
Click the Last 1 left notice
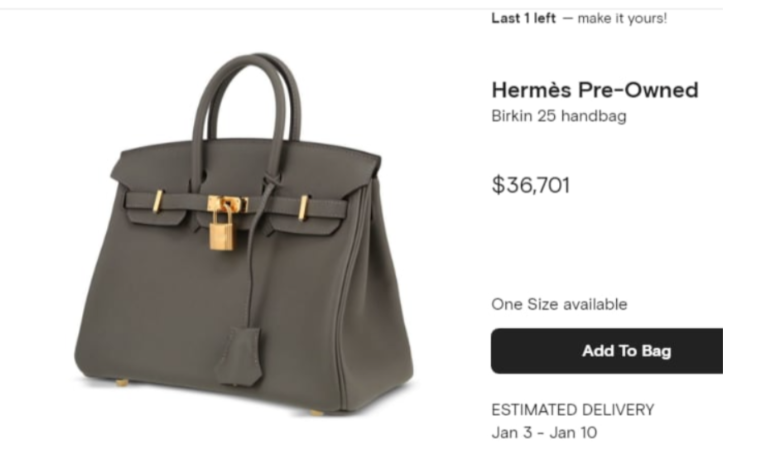(523, 18)
